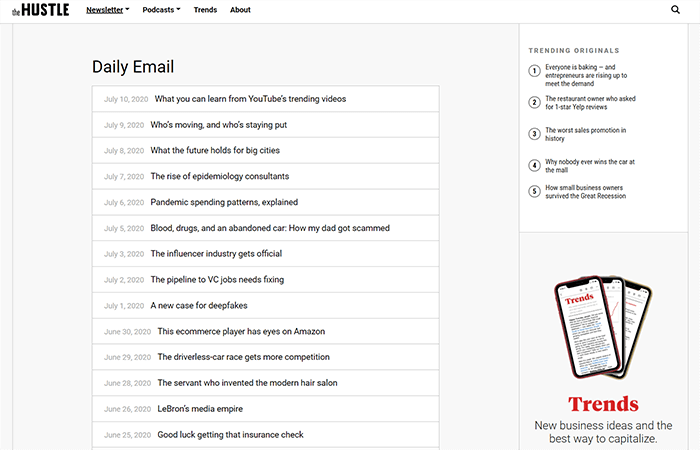Open "The servant who invented the modern hair salon"

(x=247, y=383)
